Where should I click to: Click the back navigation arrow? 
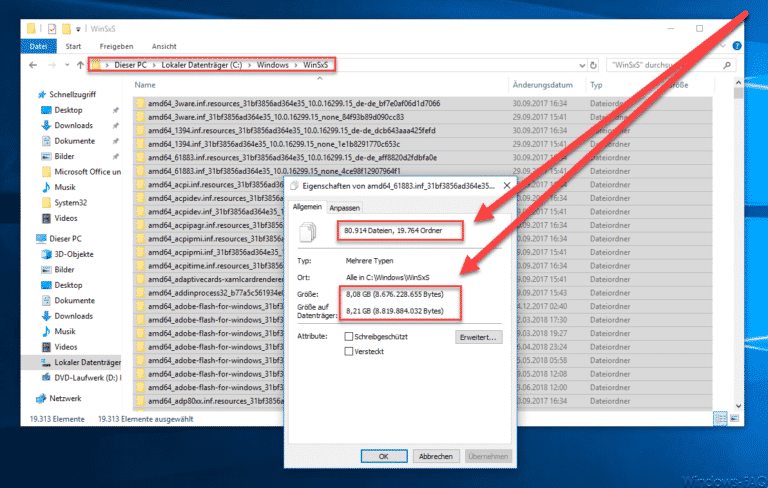pos(33,65)
